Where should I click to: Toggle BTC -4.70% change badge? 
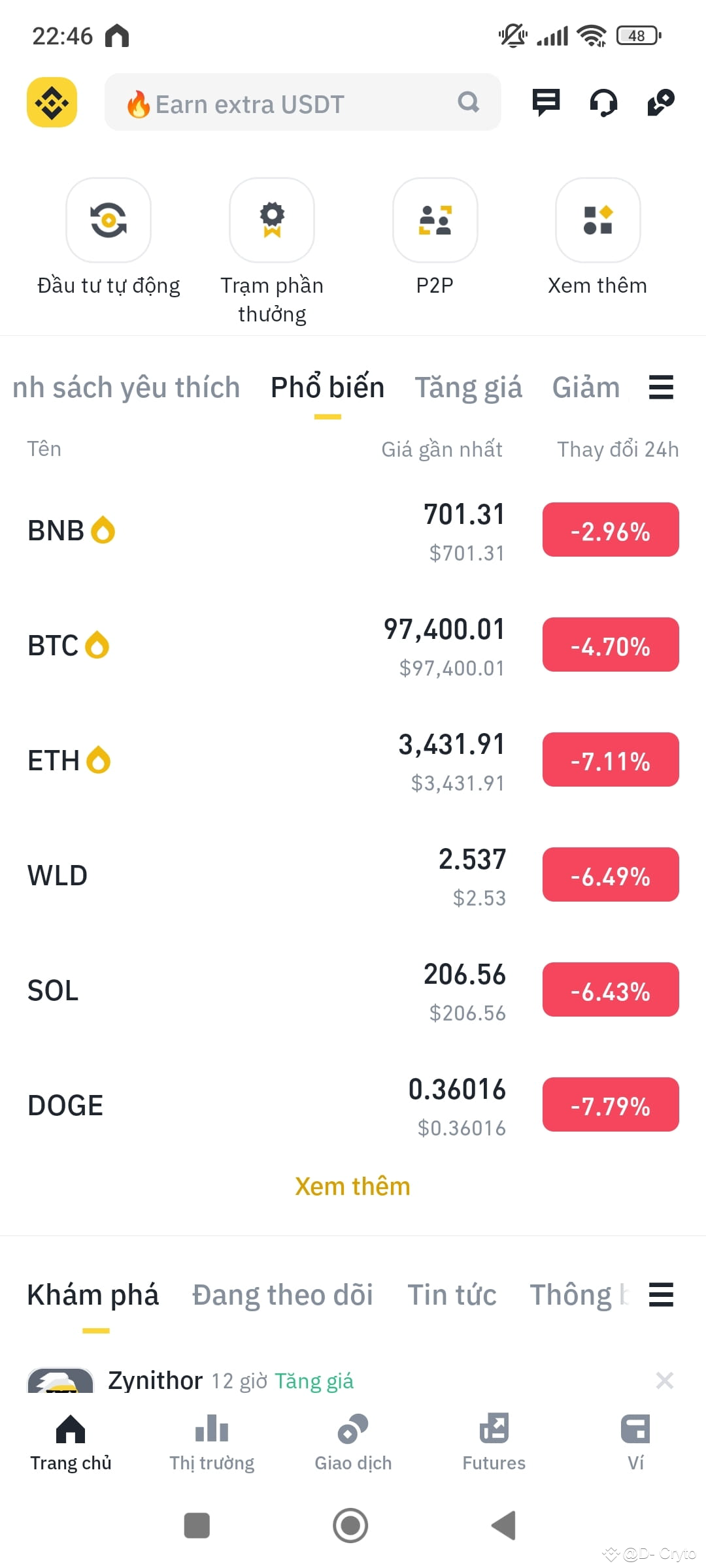coord(611,645)
